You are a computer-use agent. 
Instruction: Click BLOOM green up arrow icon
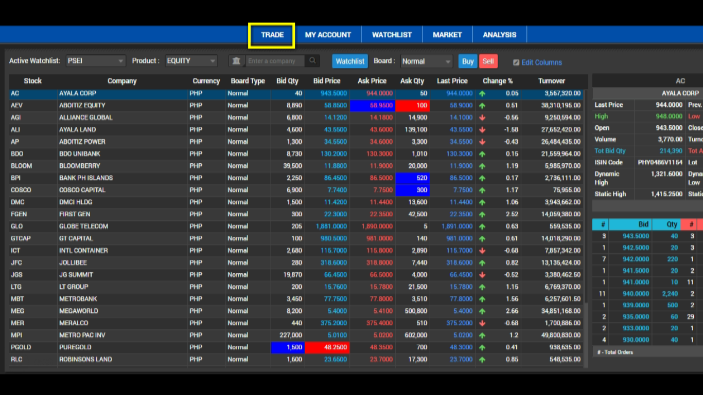tap(482, 166)
